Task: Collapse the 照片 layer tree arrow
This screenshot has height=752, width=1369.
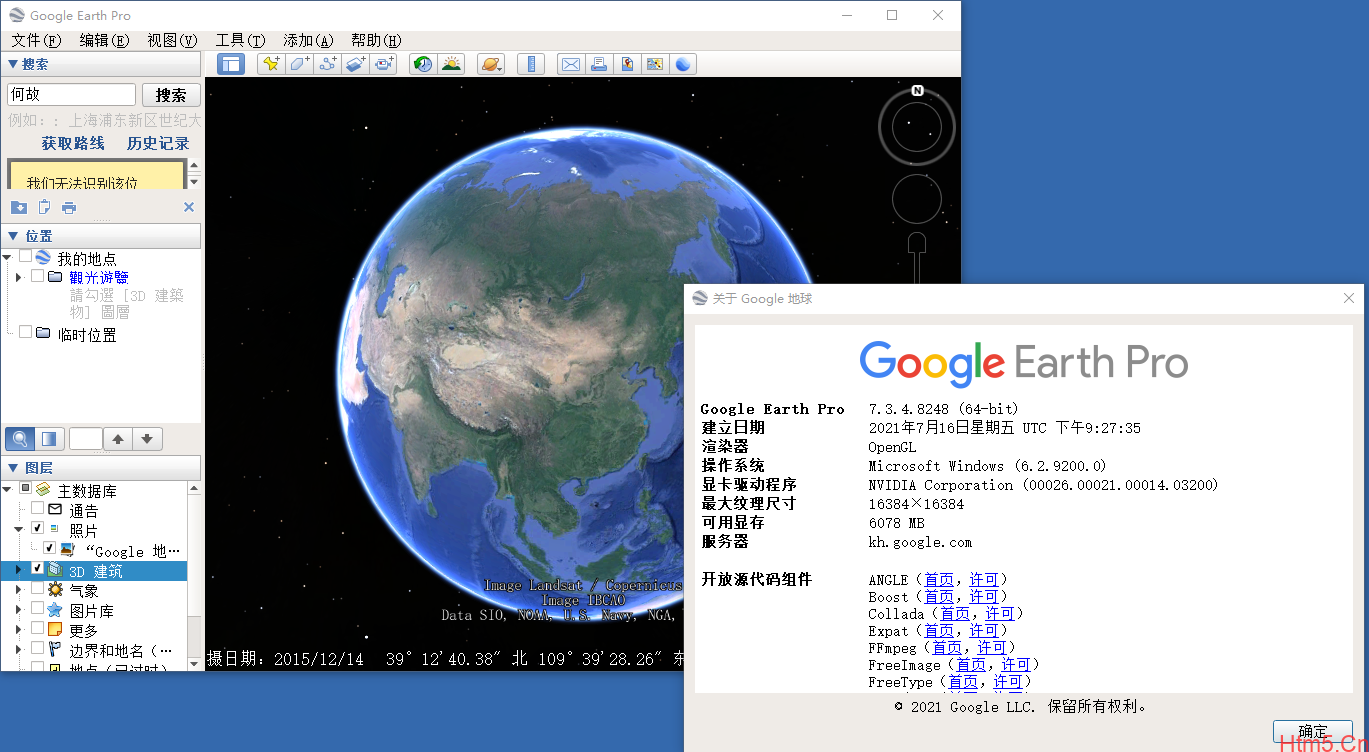Action: (x=19, y=529)
